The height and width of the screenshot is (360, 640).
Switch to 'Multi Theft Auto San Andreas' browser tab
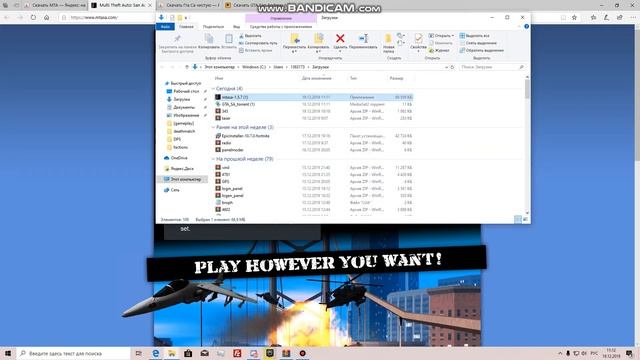[121, 5]
